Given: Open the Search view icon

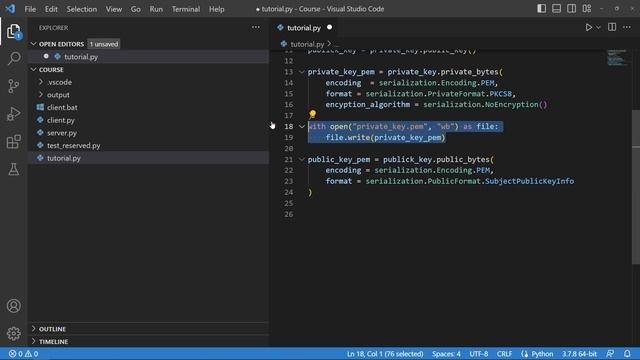Looking at the screenshot, I should click(13, 58).
